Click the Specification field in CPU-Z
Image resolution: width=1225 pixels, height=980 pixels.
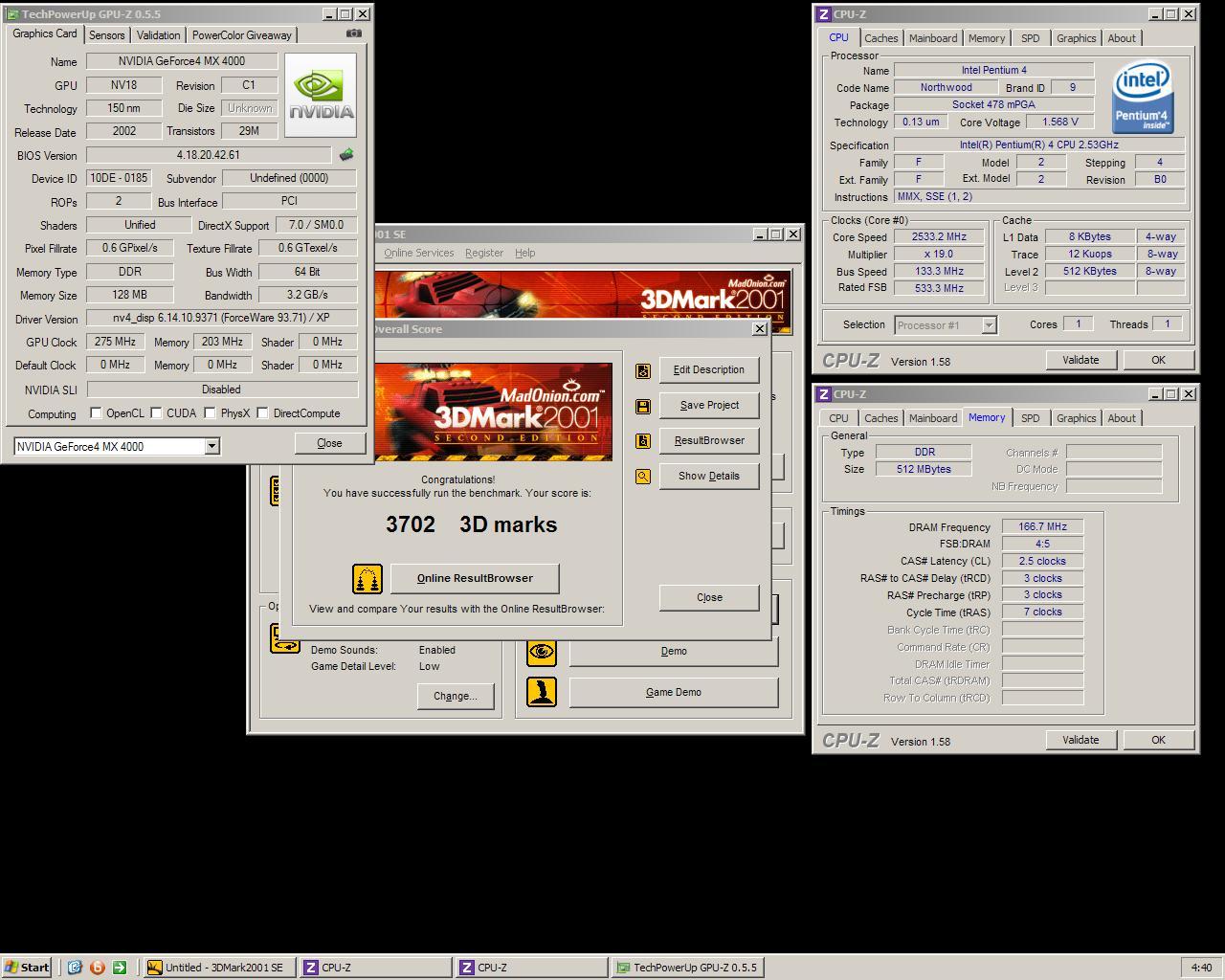(x=1039, y=145)
